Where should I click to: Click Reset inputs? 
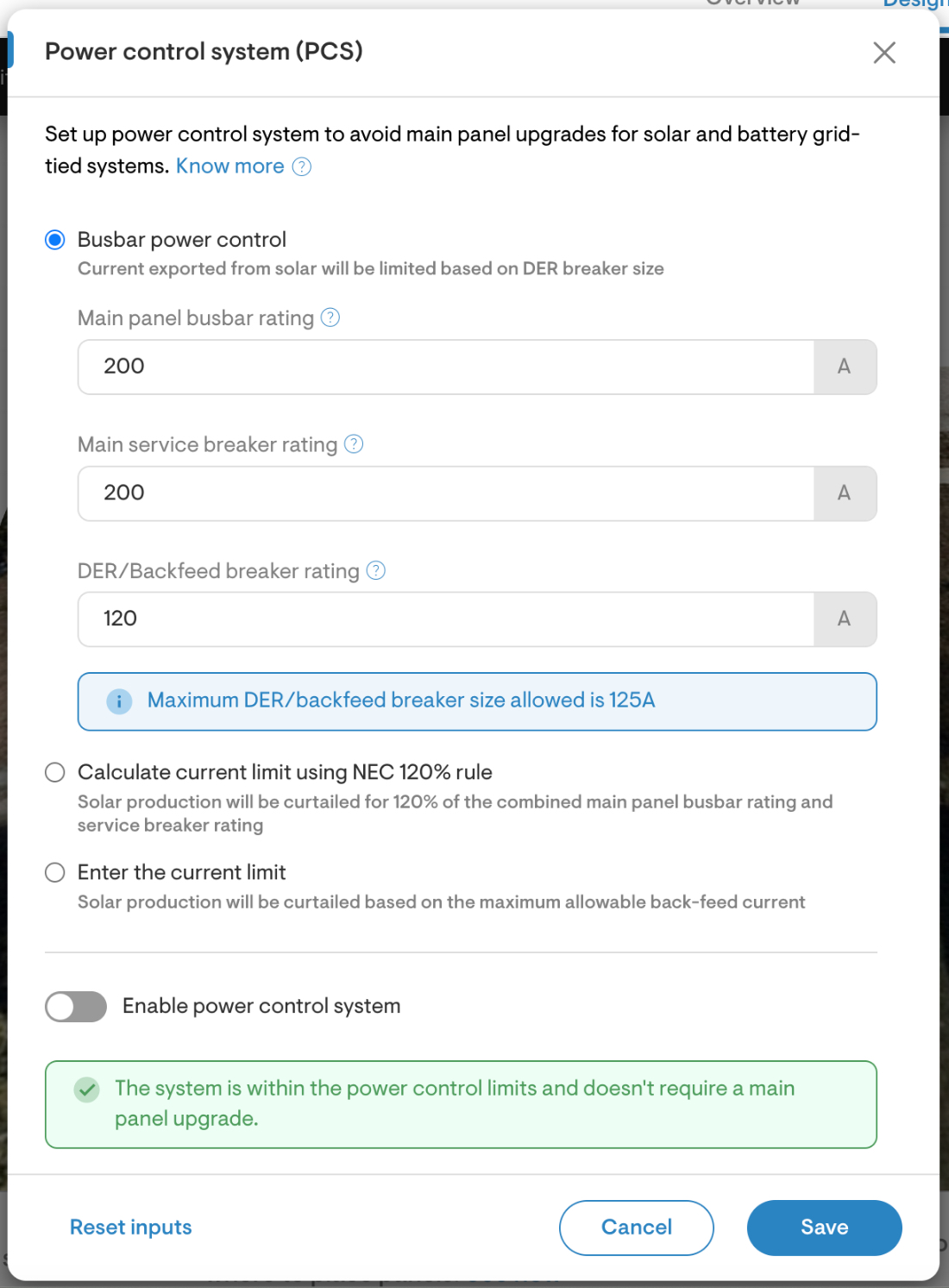point(130,1227)
